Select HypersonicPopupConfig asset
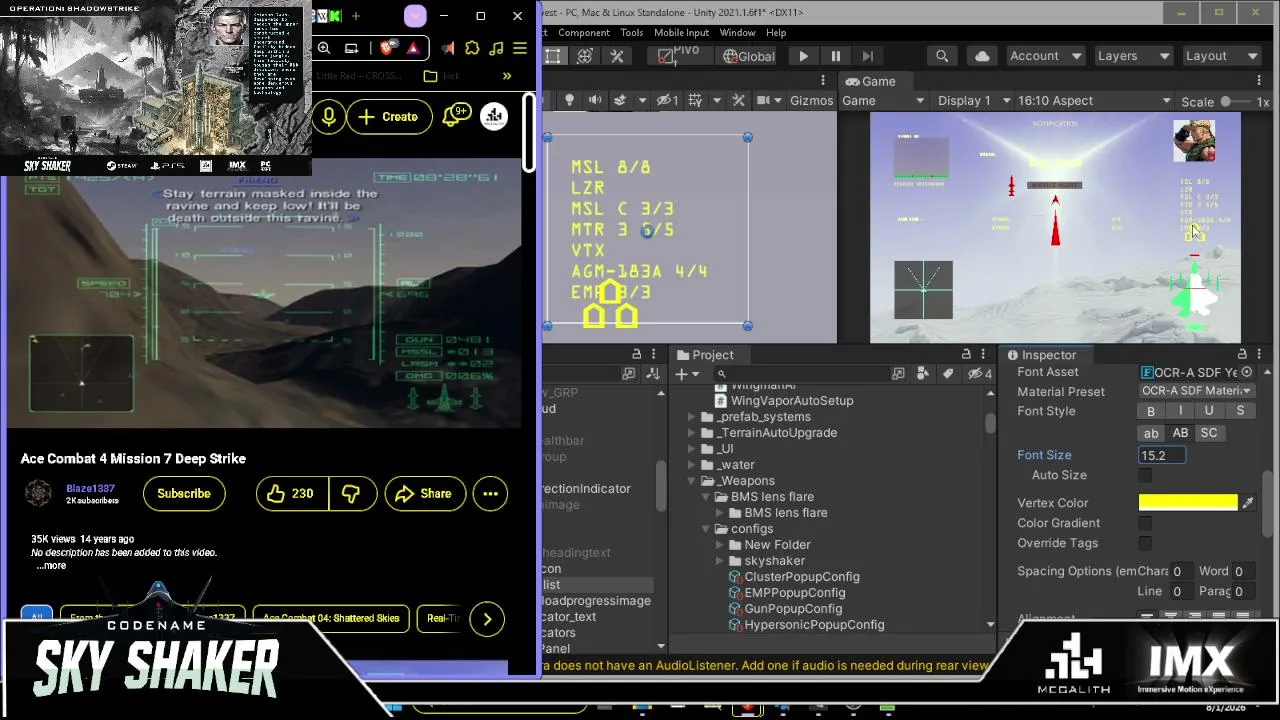 pos(814,625)
